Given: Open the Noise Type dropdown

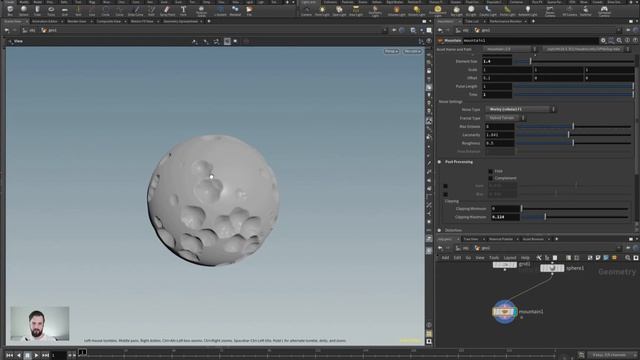Looking at the screenshot, I should [521, 109].
